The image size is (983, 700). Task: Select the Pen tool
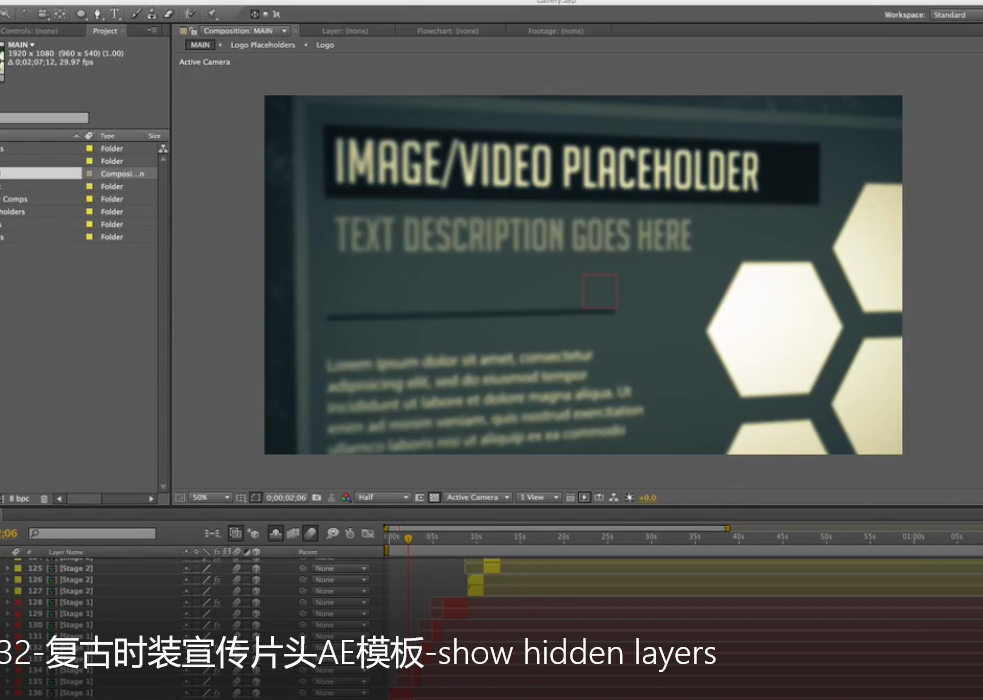click(97, 14)
